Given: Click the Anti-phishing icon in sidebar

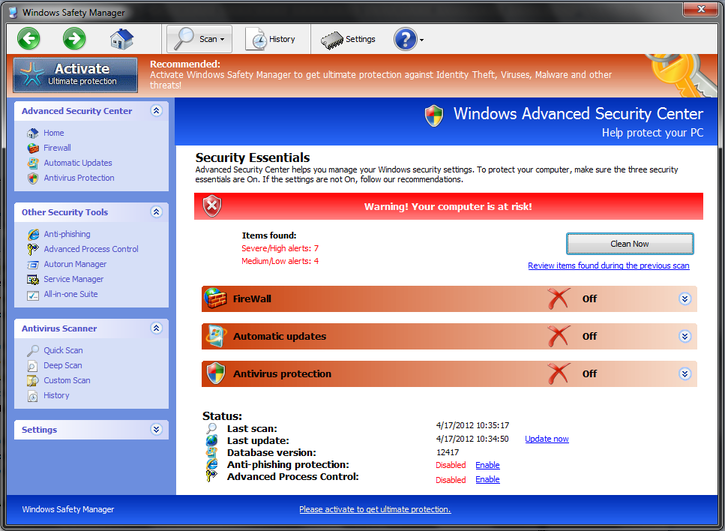Looking at the screenshot, I should click(33, 234).
